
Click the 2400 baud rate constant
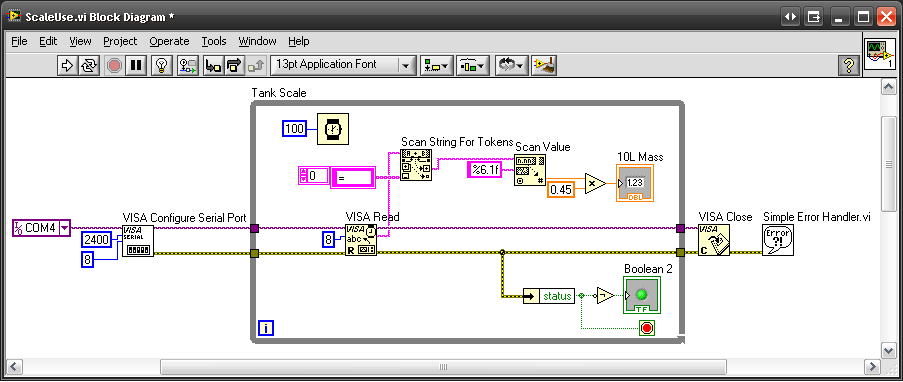97,240
